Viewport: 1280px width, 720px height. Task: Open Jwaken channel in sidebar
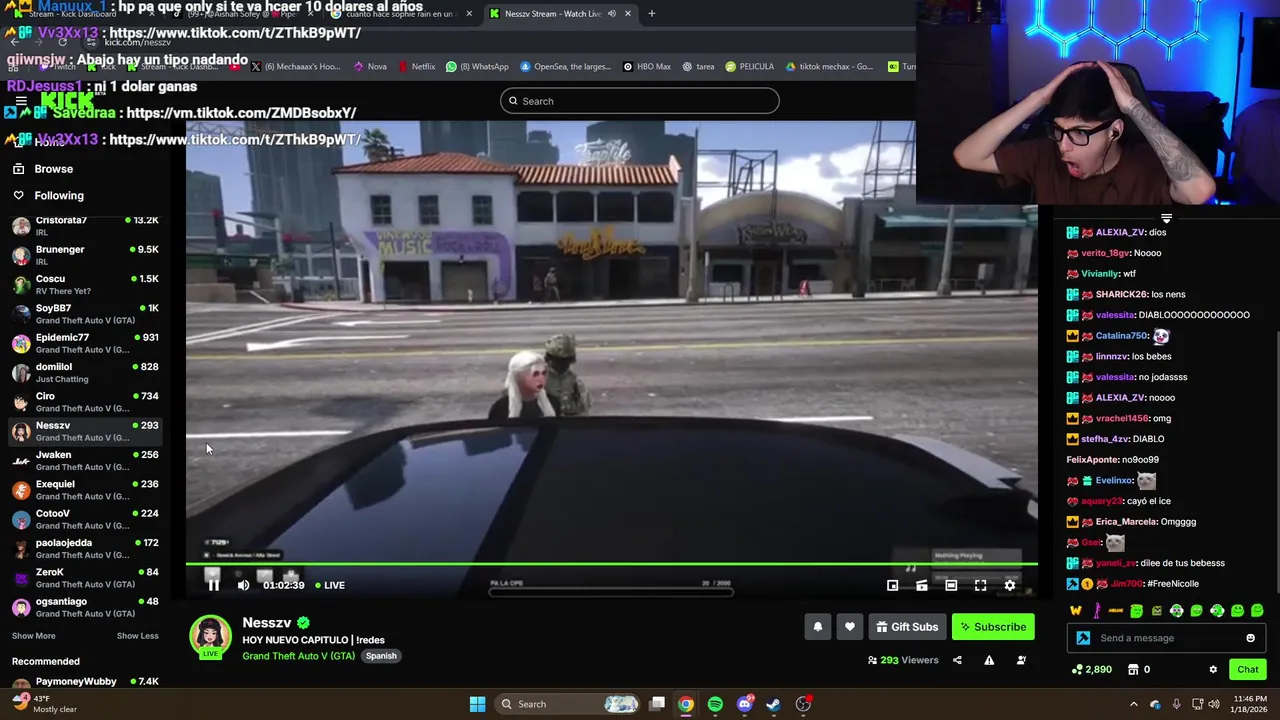(85, 461)
